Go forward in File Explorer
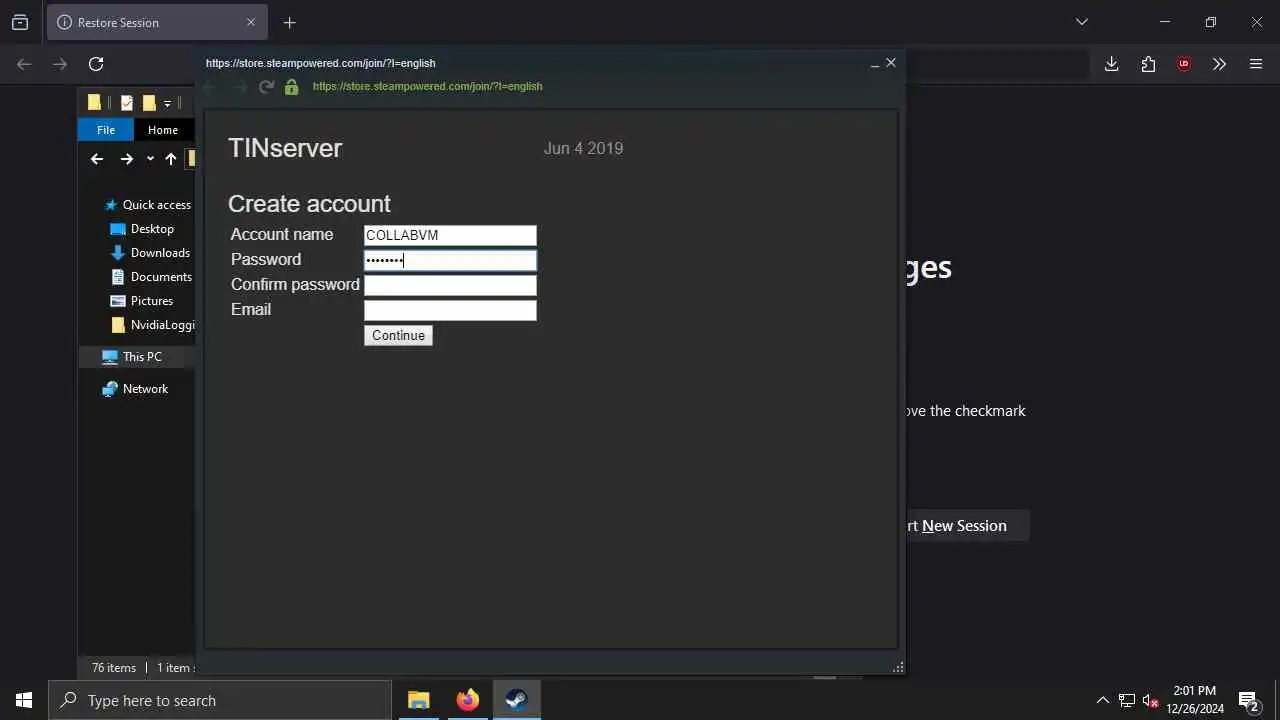The width and height of the screenshot is (1280, 720). point(126,159)
